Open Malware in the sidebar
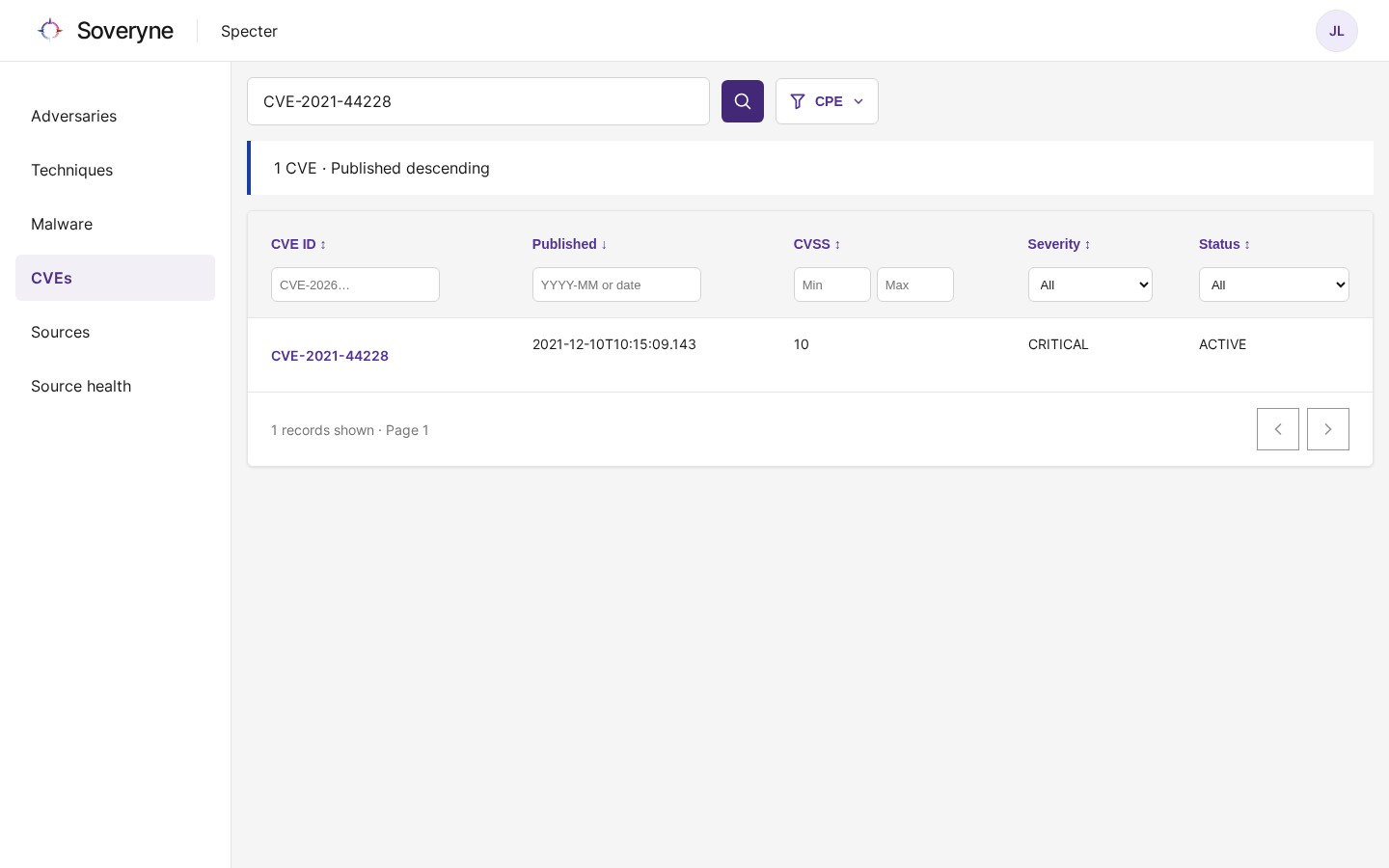This screenshot has height=868, width=1389. tap(115, 224)
